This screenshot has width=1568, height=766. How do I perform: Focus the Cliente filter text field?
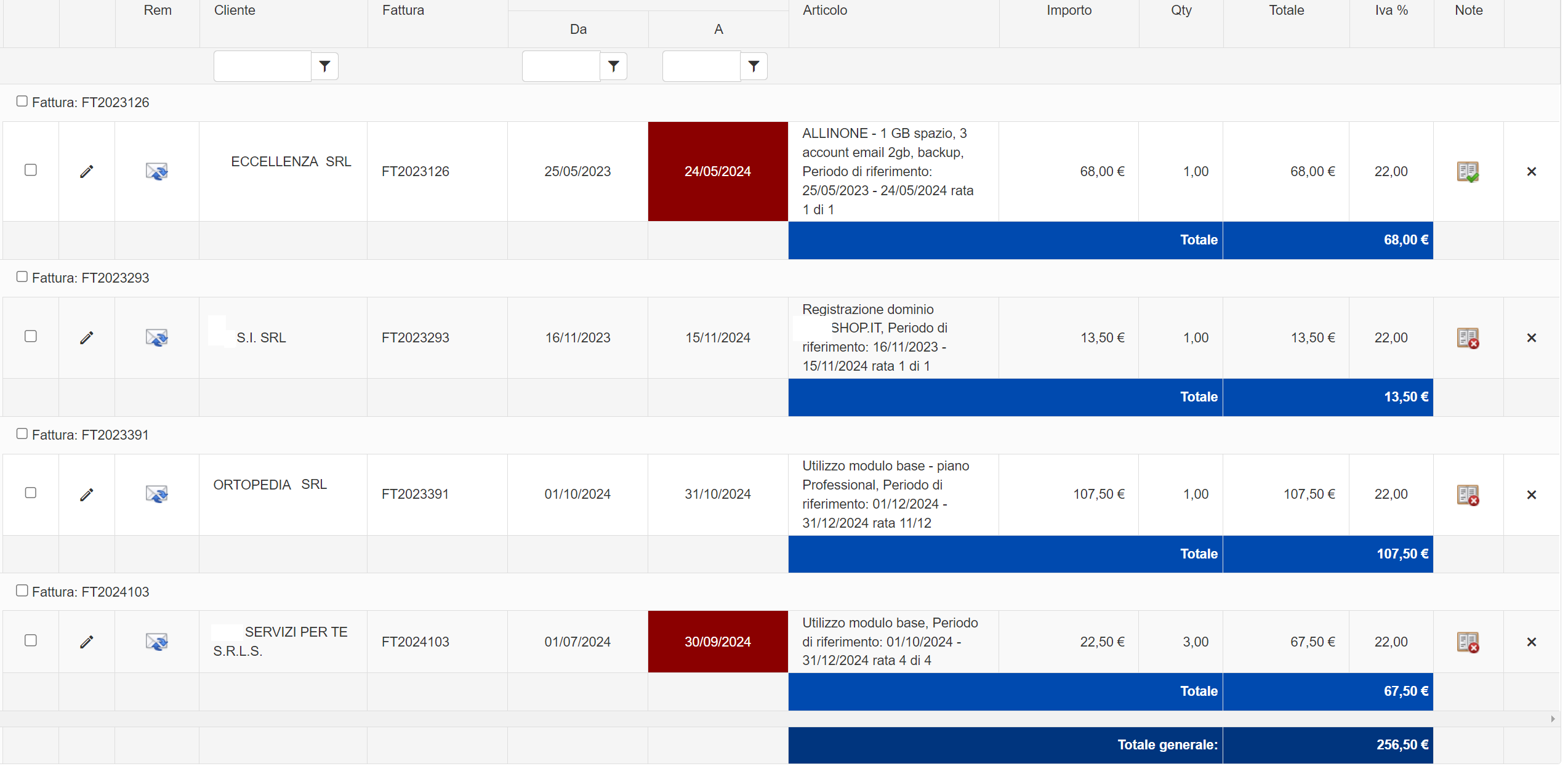click(262, 67)
